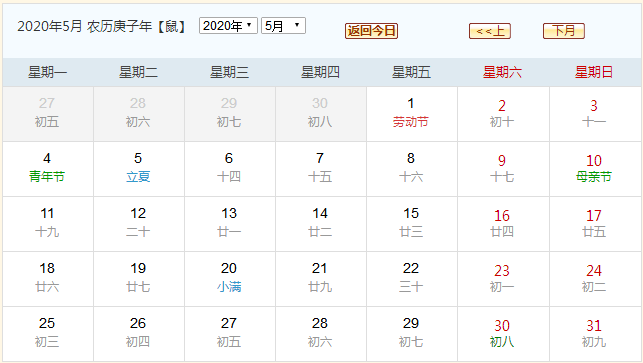The width and height of the screenshot is (643, 363).
Task: Select May 29 初七 in last row
Action: click(412, 334)
